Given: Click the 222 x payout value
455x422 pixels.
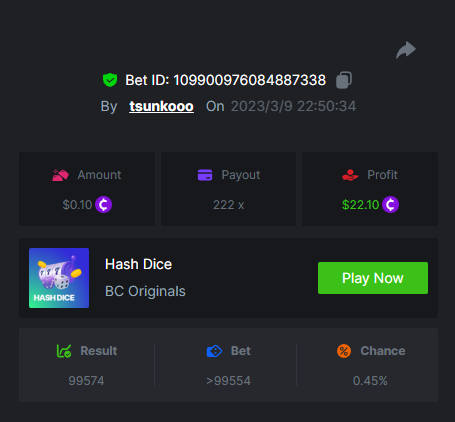Looking at the screenshot, I should [228, 205].
